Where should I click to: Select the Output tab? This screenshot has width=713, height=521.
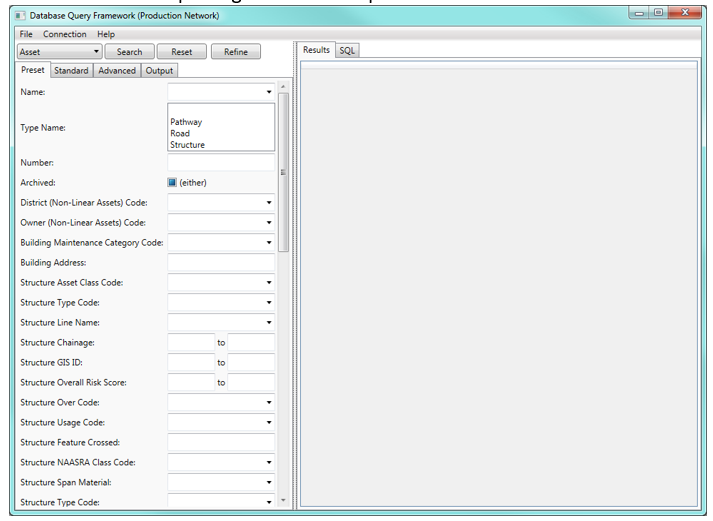click(159, 71)
